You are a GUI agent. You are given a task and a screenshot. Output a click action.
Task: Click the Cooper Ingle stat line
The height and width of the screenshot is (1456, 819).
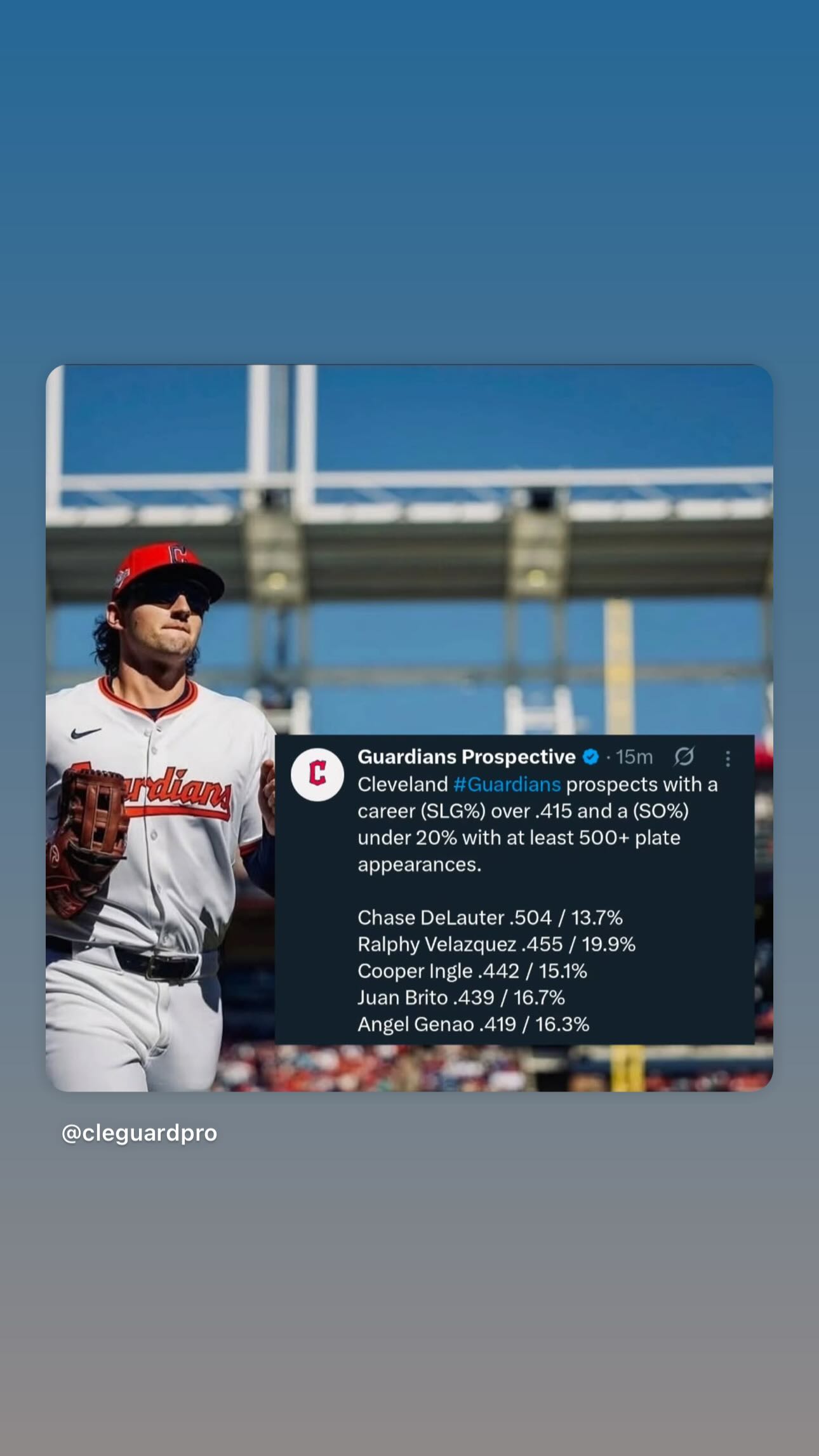(x=472, y=971)
